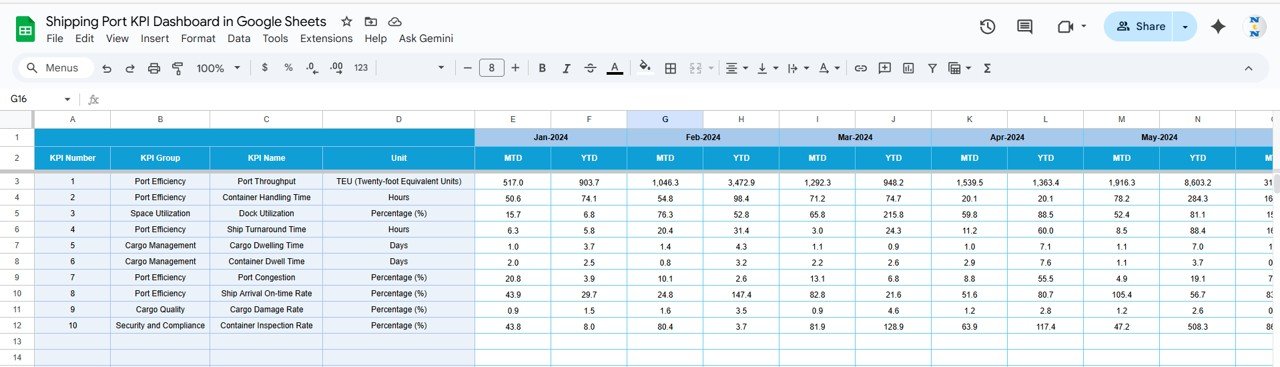Check the cloud save status icon
Screen dimensions: 1280x367
point(395,21)
